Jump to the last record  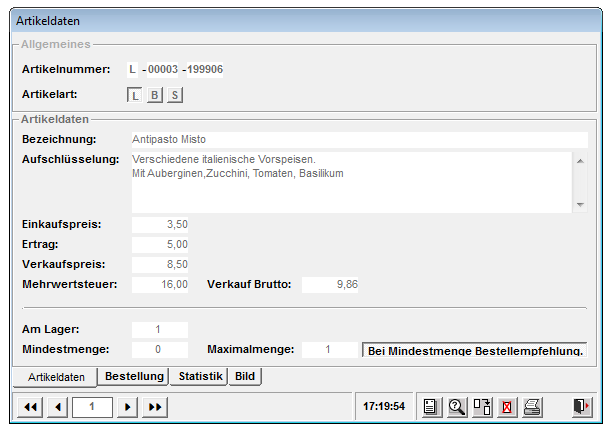click(x=155, y=407)
